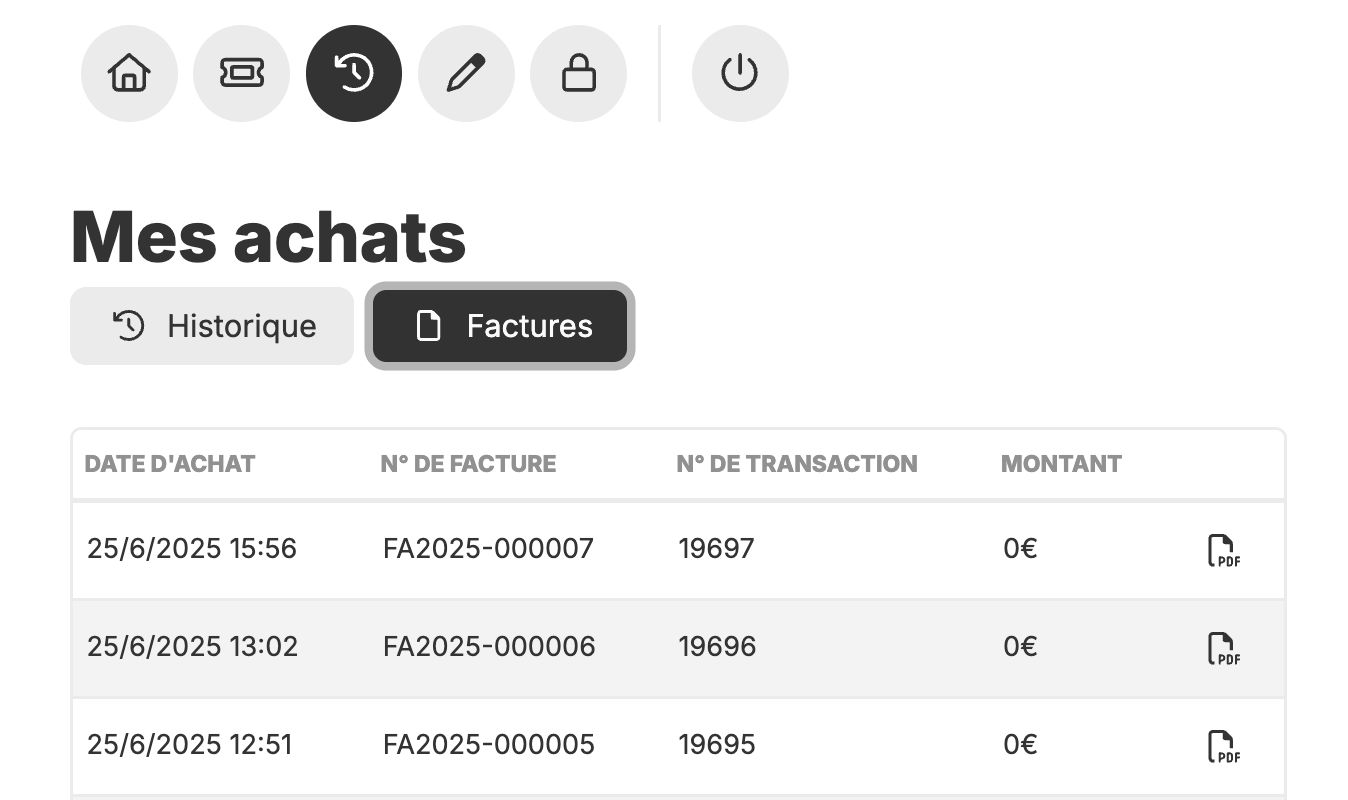Select transaction number 19696
The height and width of the screenshot is (800, 1348).
[717, 647]
